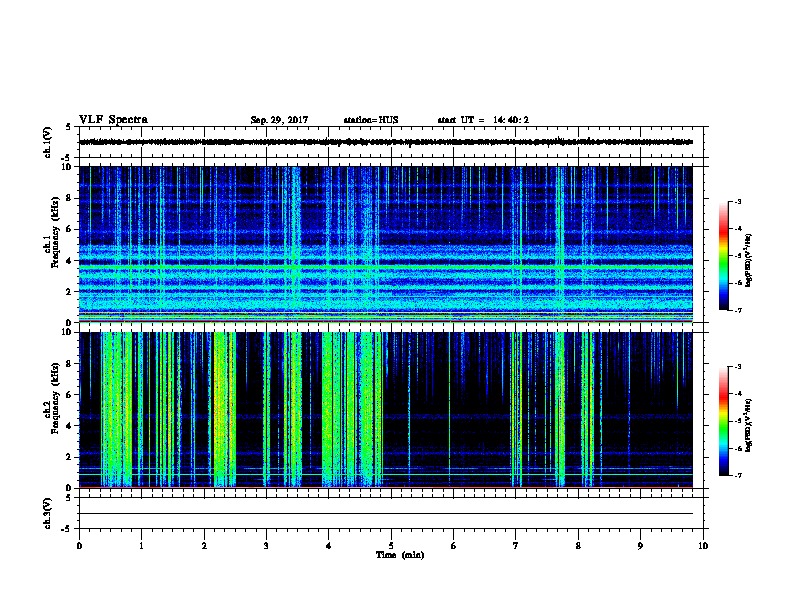Click the ch.2 "Frequency (kHz)" axis label
Screen dimensions: 792x612
pyautogui.click(x=55, y=398)
